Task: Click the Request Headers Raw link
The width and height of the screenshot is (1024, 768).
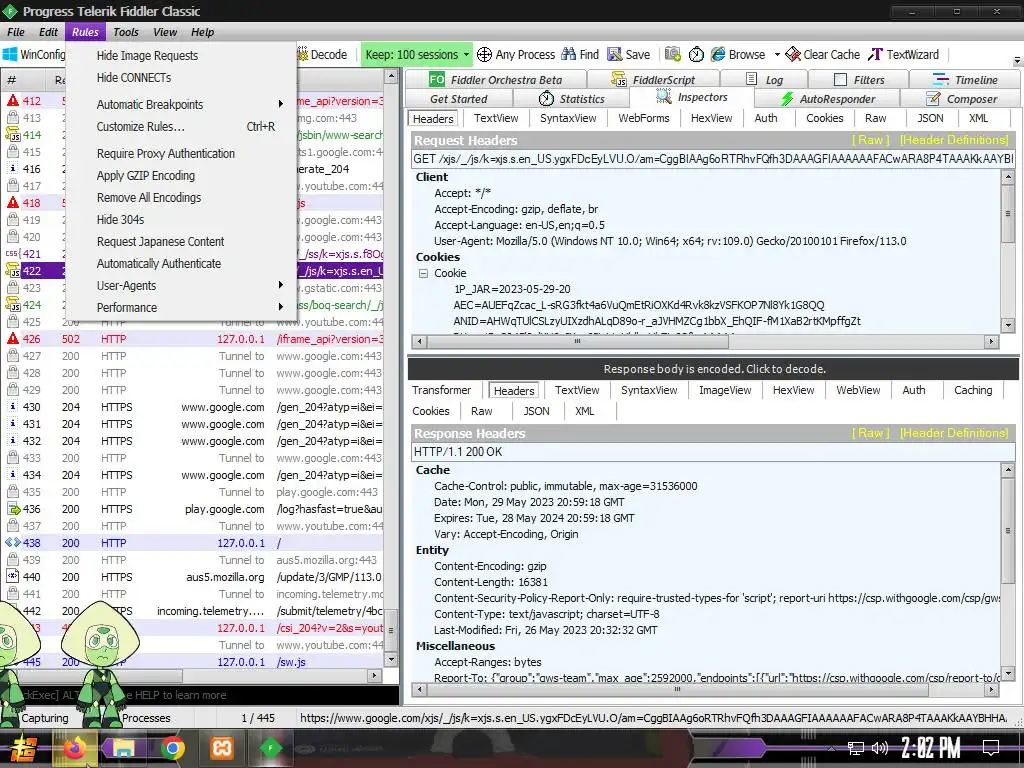Action: click(x=871, y=140)
